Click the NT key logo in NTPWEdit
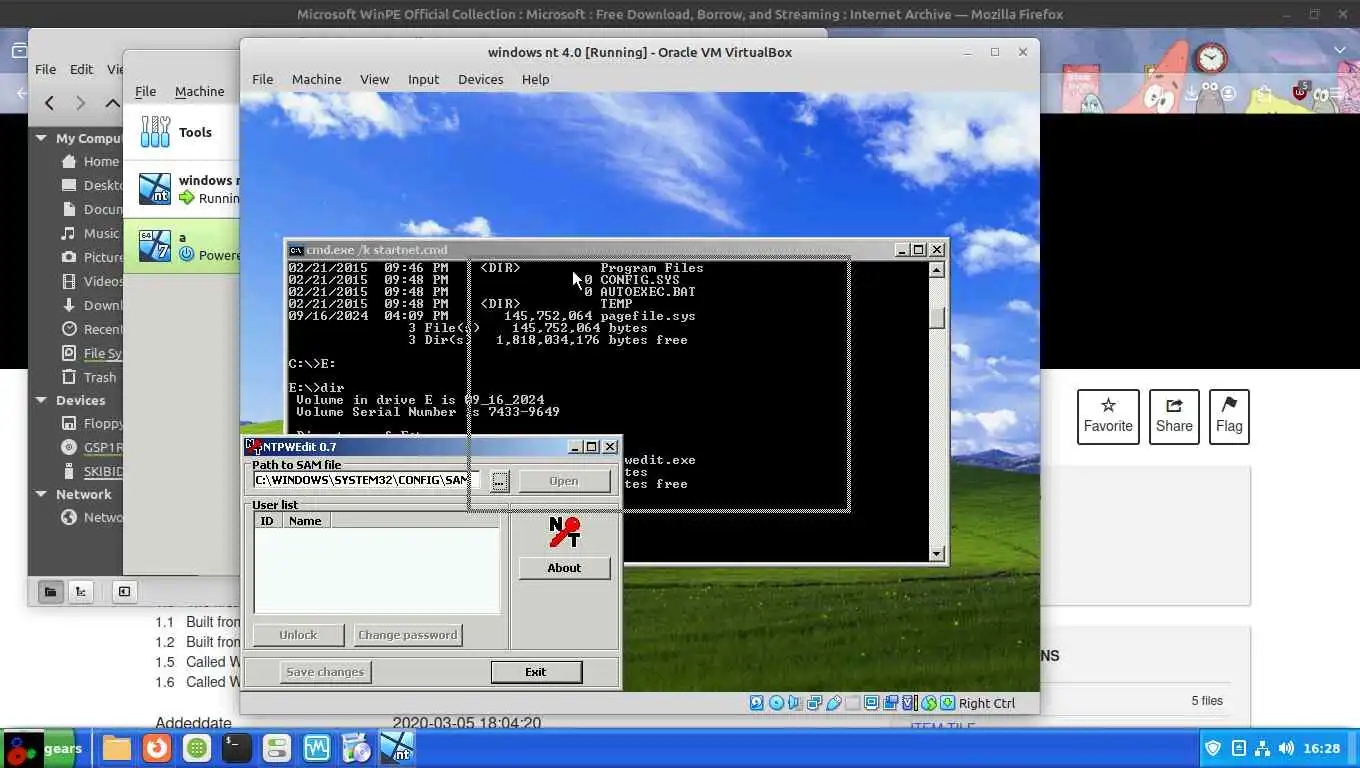Viewport: 1360px width, 768px height. (x=564, y=531)
